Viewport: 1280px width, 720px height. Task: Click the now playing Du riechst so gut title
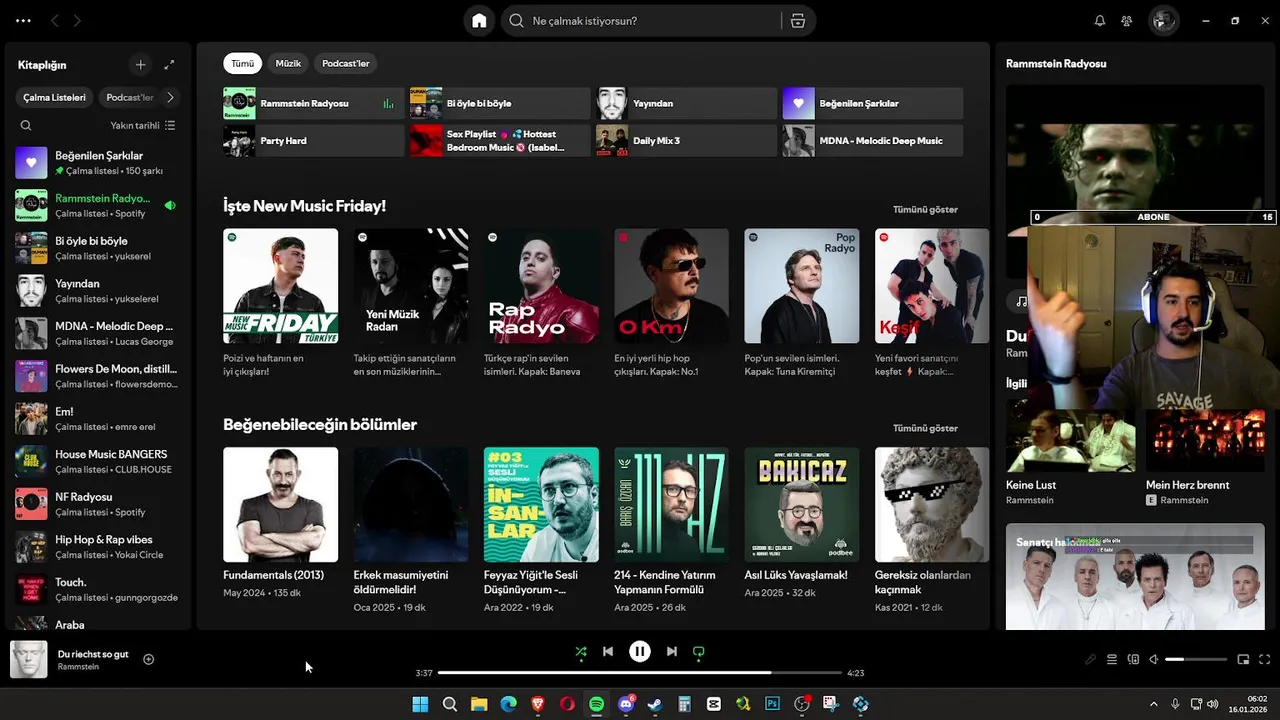click(93, 654)
